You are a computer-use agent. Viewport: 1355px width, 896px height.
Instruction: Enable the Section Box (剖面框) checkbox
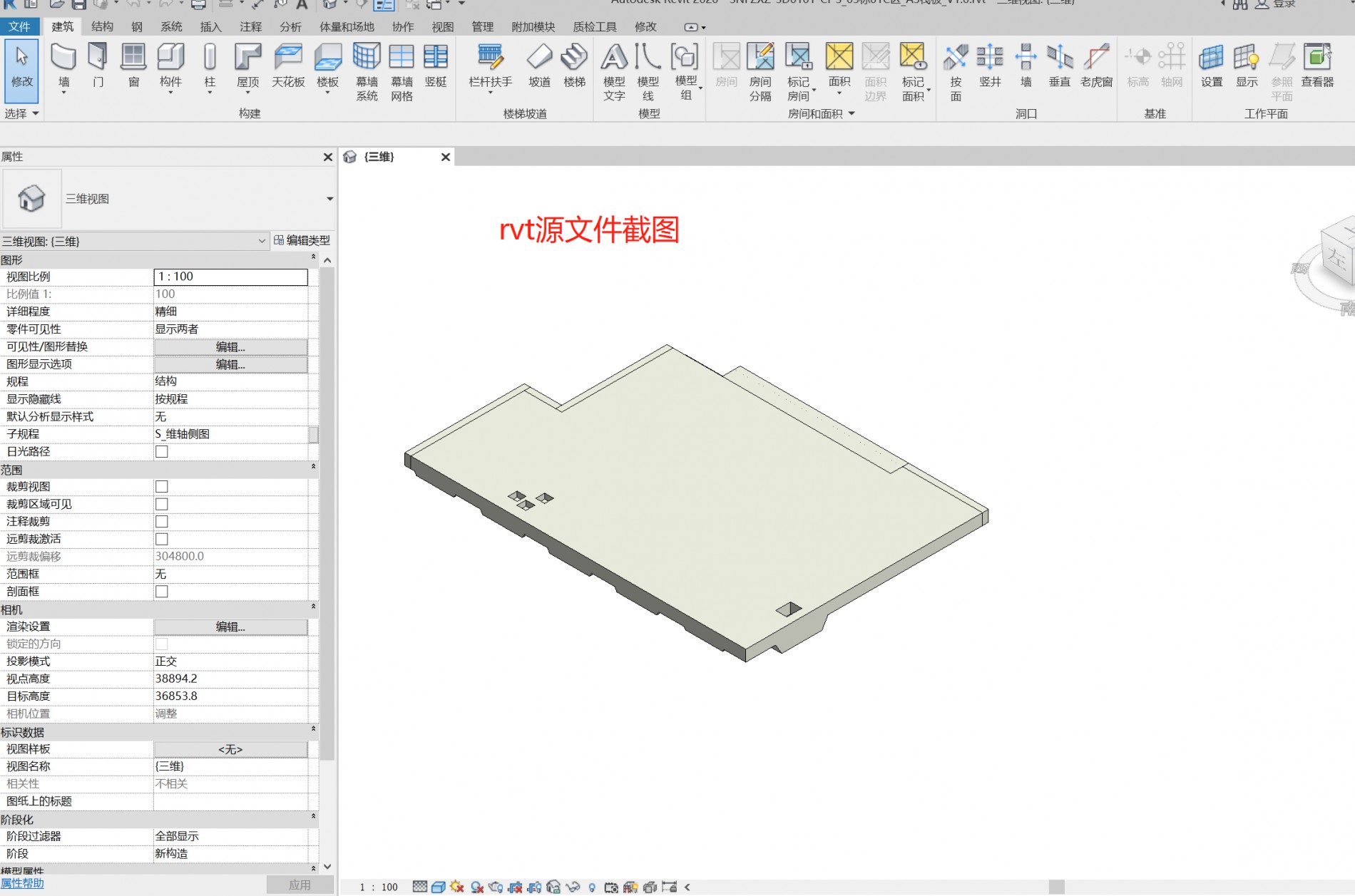tap(162, 591)
